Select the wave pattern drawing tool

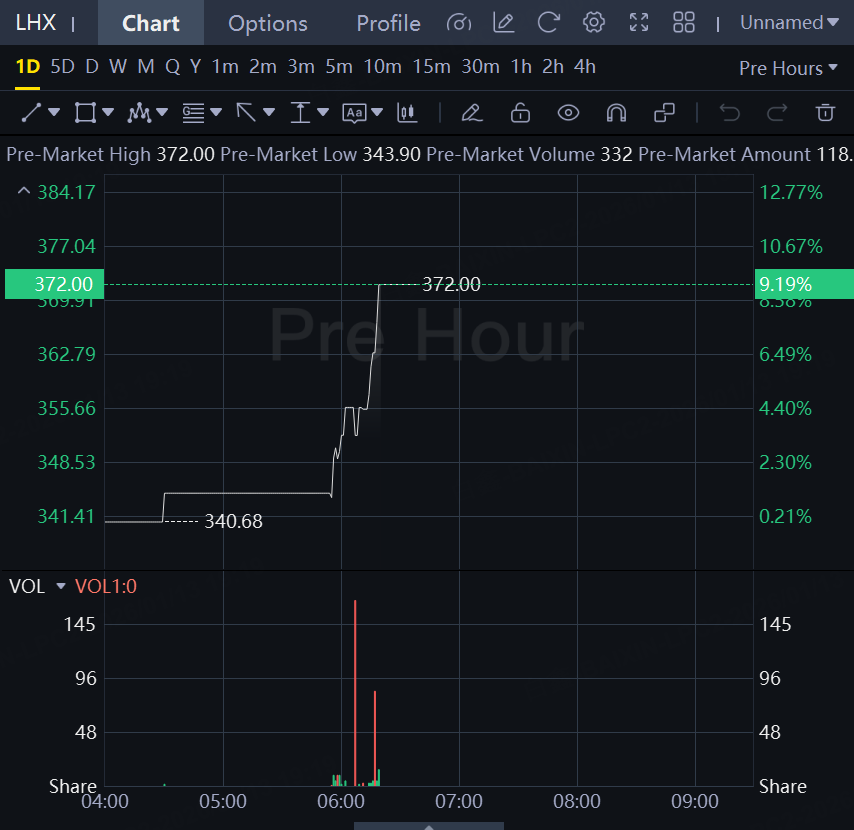pos(139,113)
